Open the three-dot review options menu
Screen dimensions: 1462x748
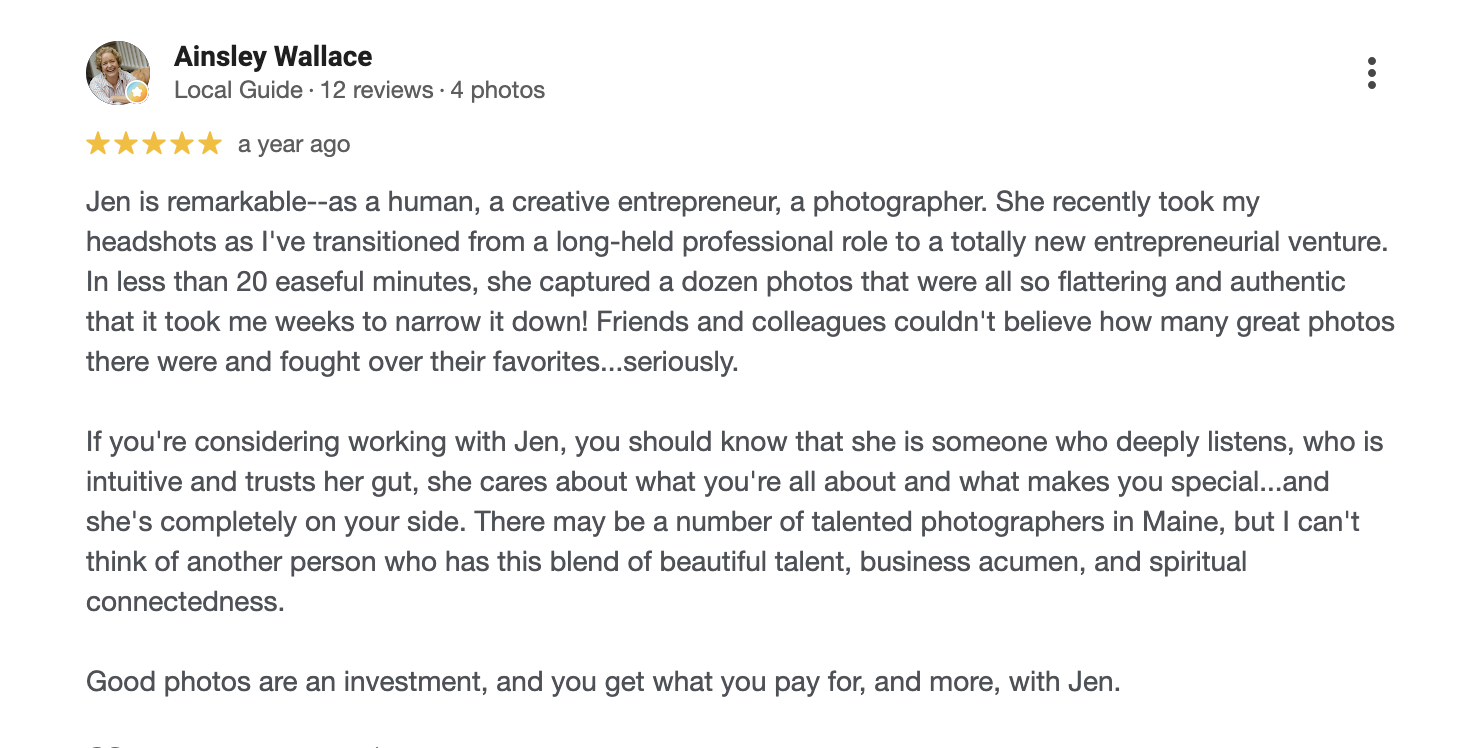[x=1371, y=73]
